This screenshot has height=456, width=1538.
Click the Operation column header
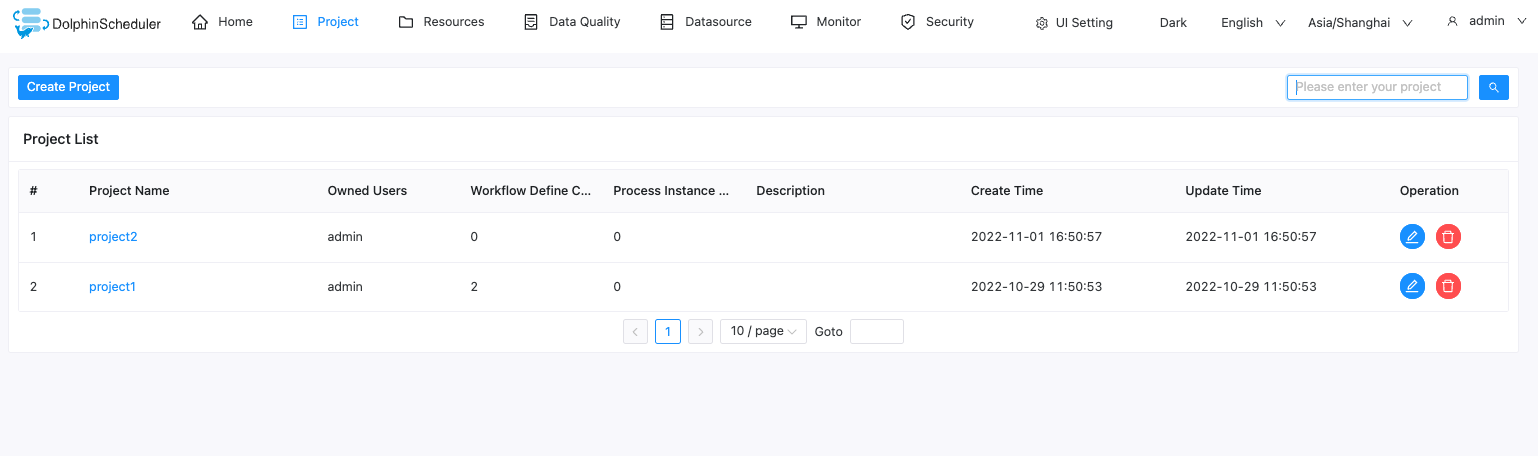pyautogui.click(x=1429, y=191)
